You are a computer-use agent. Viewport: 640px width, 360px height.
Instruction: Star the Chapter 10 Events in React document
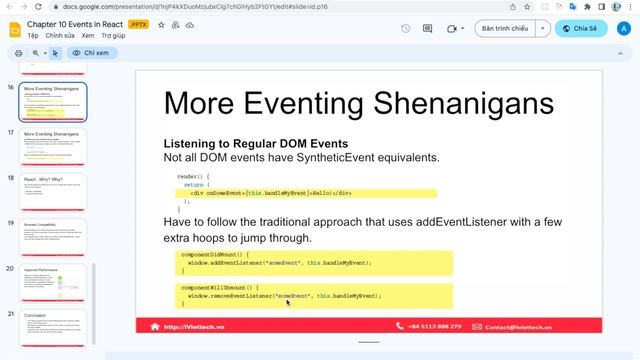(x=161, y=25)
